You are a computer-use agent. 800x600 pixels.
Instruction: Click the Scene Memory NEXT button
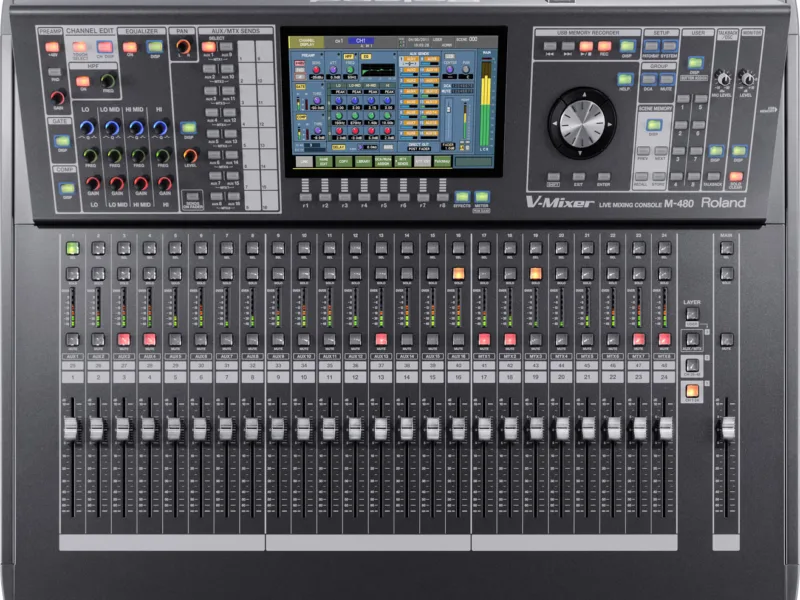tap(661, 151)
